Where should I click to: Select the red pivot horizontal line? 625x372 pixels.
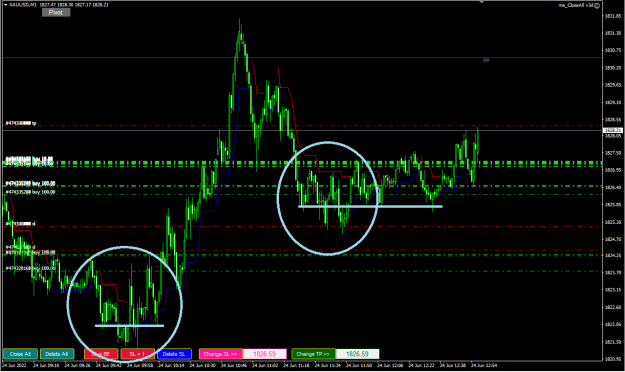point(302,58)
